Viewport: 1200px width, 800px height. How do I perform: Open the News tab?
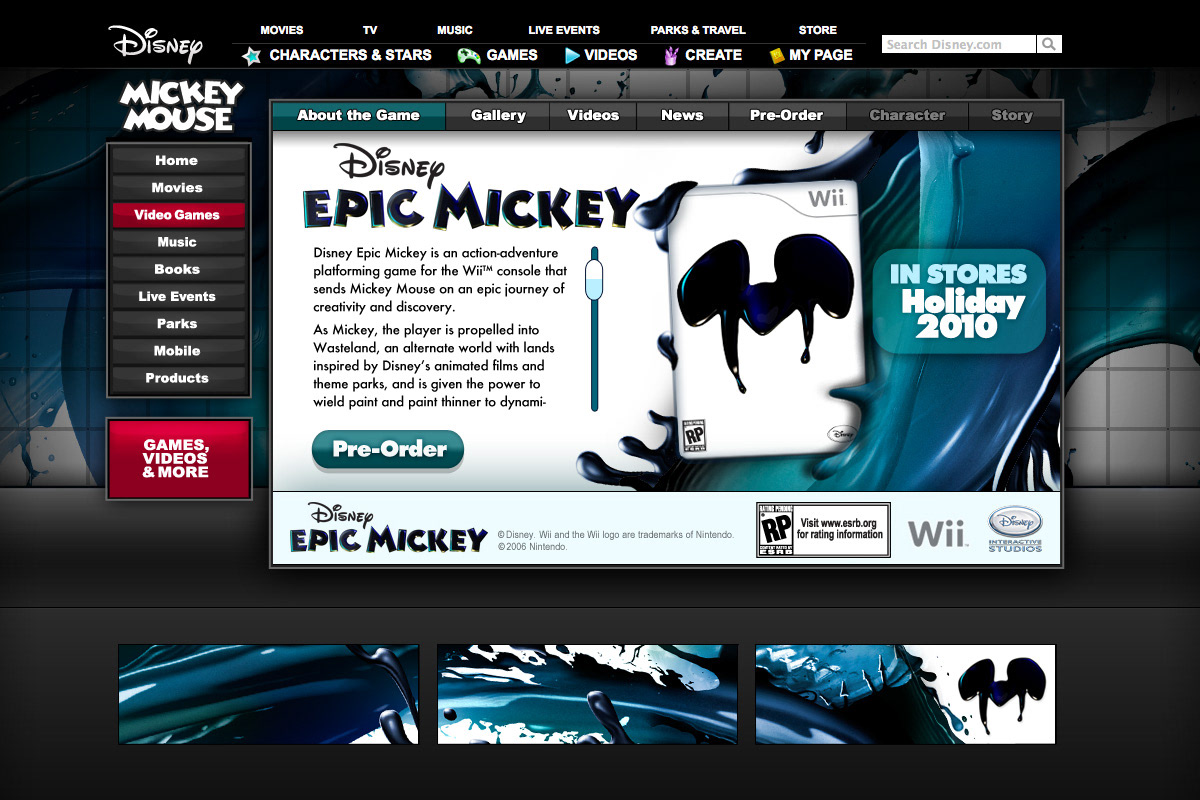pos(682,116)
